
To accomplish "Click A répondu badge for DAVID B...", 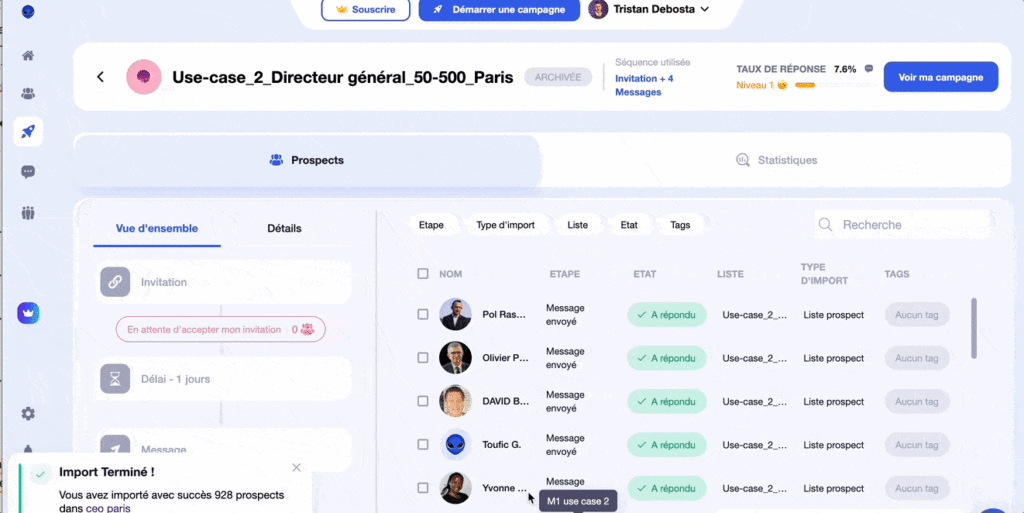I will click(x=667, y=401).
